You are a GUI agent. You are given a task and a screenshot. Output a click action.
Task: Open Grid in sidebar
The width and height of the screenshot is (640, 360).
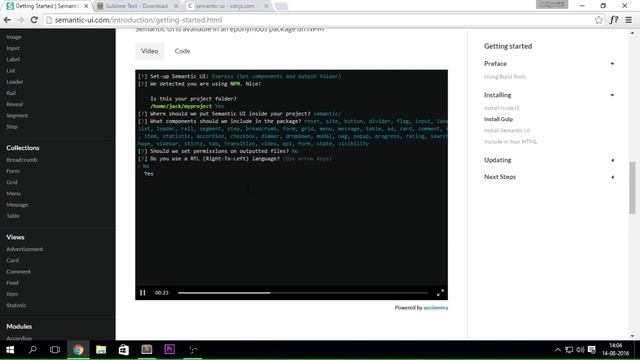[12, 182]
